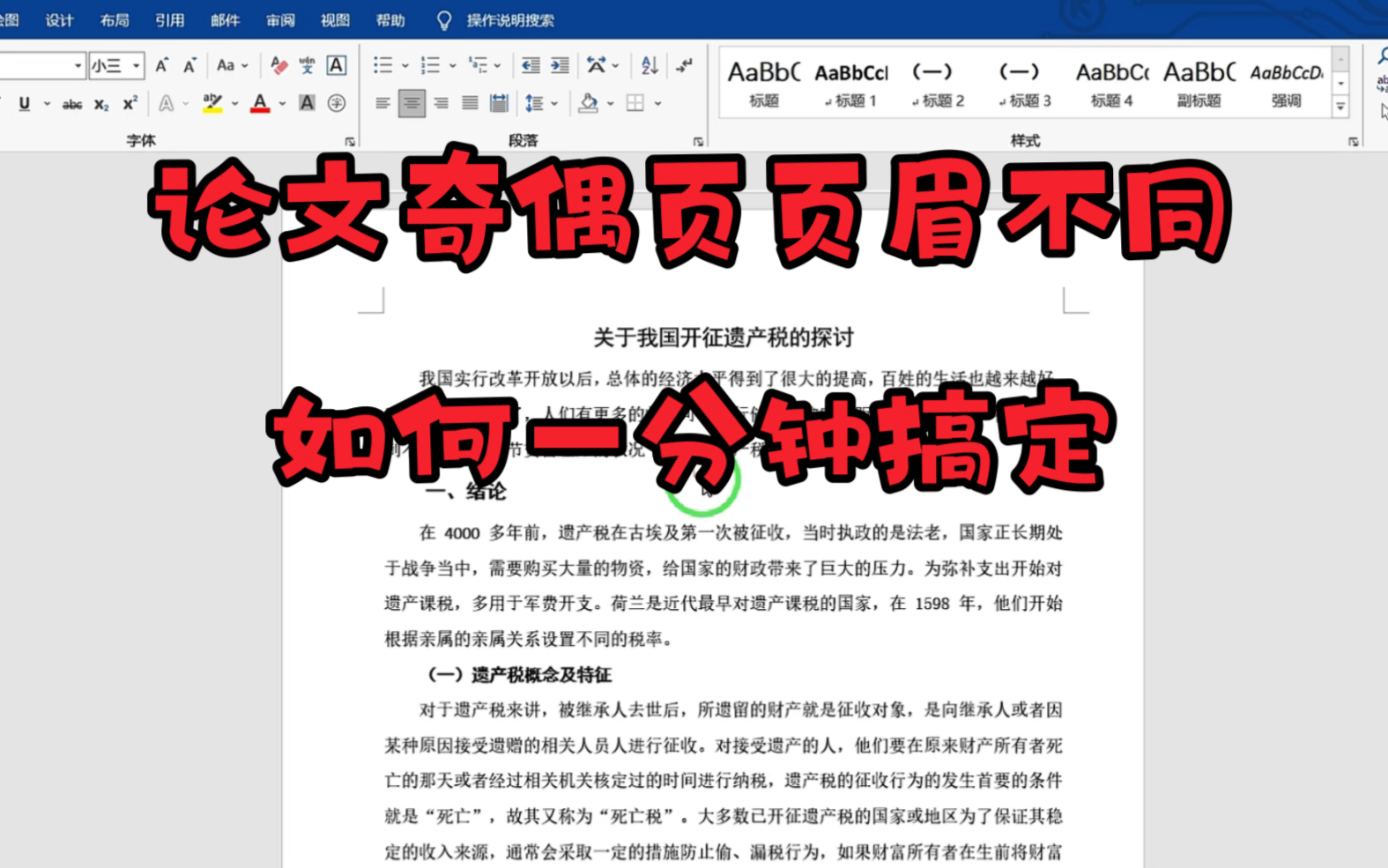Apply the 标题 1 style
The width and height of the screenshot is (1388, 868).
(x=851, y=84)
